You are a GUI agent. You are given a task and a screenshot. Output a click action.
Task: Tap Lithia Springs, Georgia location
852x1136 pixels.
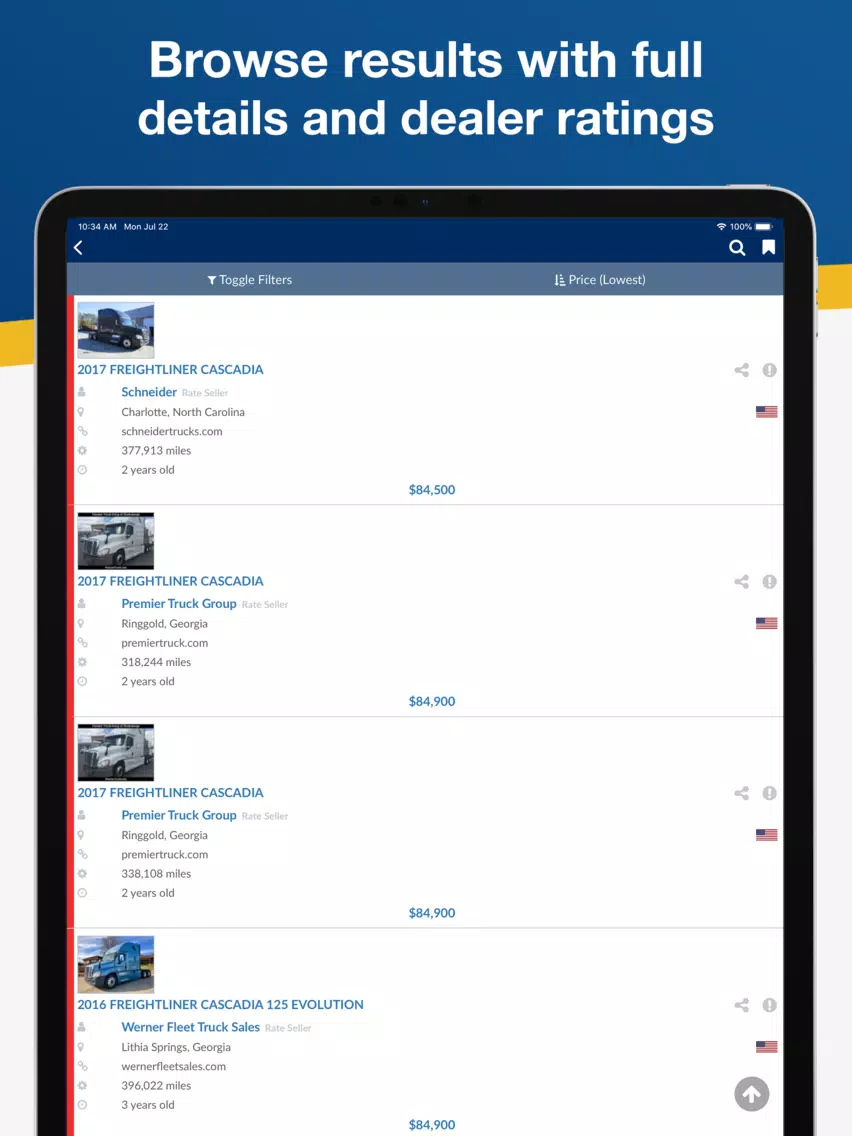(176, 1047)
